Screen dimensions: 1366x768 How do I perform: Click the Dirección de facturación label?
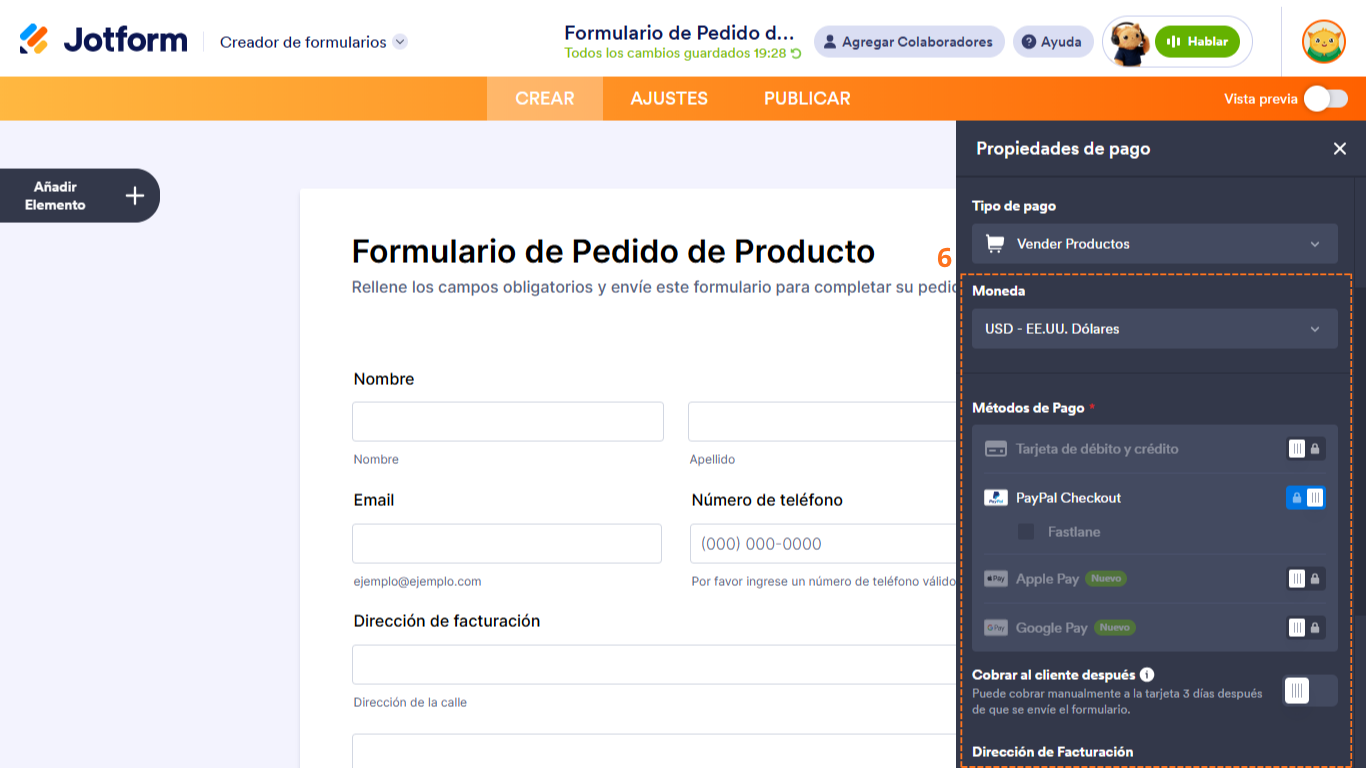(x=447, y=621)
